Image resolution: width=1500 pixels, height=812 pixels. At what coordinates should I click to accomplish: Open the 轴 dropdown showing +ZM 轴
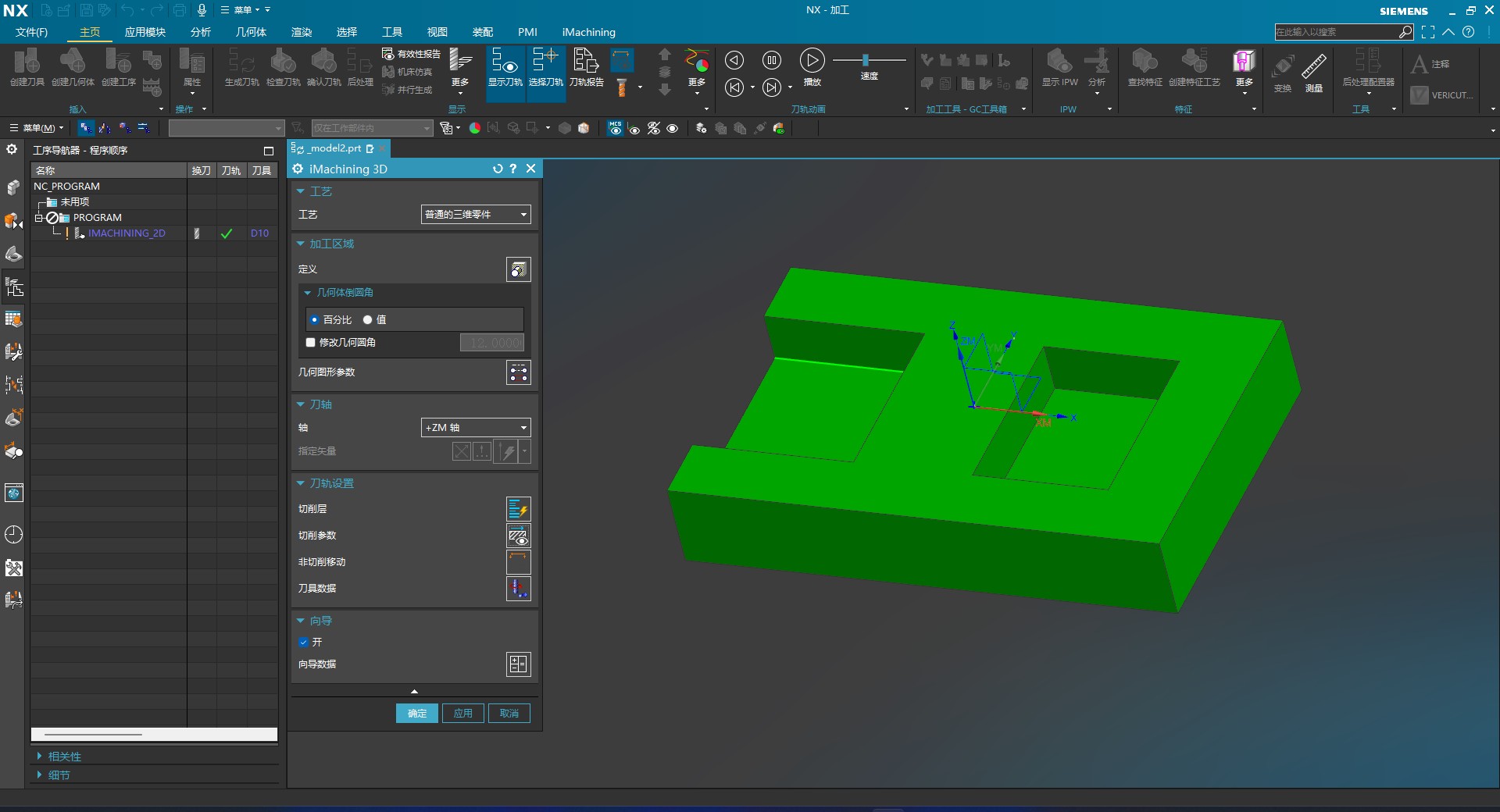(x=476, y=428)
